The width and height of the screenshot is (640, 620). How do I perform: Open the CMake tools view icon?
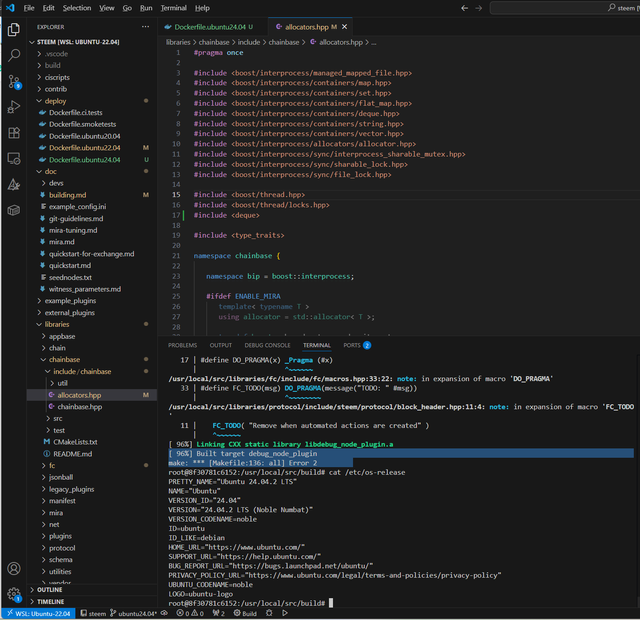pyautogui.click(x=13, y=184)
